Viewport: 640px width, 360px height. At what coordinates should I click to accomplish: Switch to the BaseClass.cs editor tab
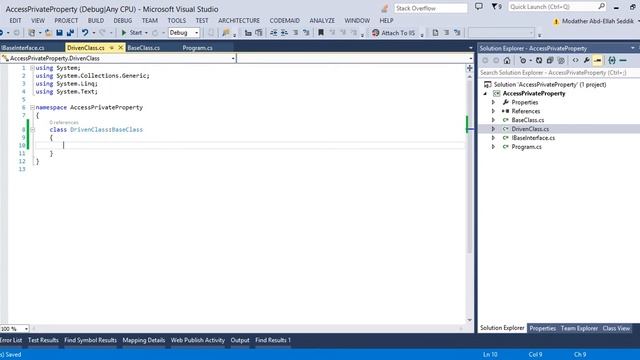click(144, 48)
